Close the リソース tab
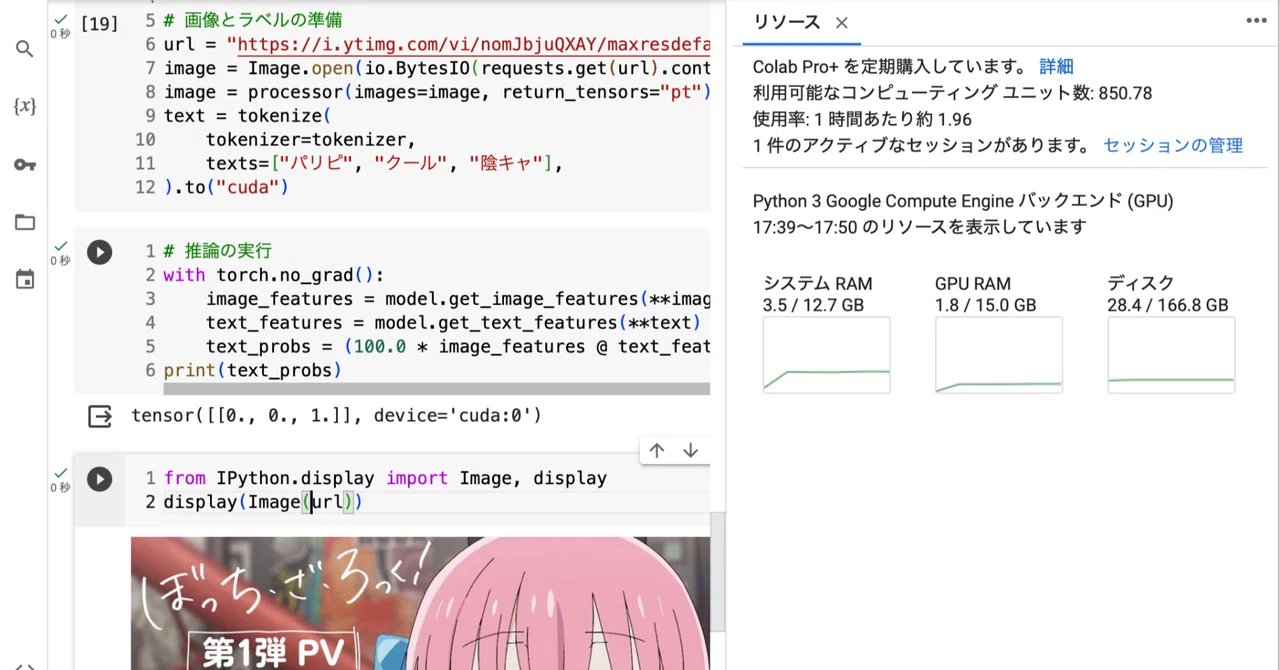This screenshot has height=670, width=1280. (x=842, y=23)
